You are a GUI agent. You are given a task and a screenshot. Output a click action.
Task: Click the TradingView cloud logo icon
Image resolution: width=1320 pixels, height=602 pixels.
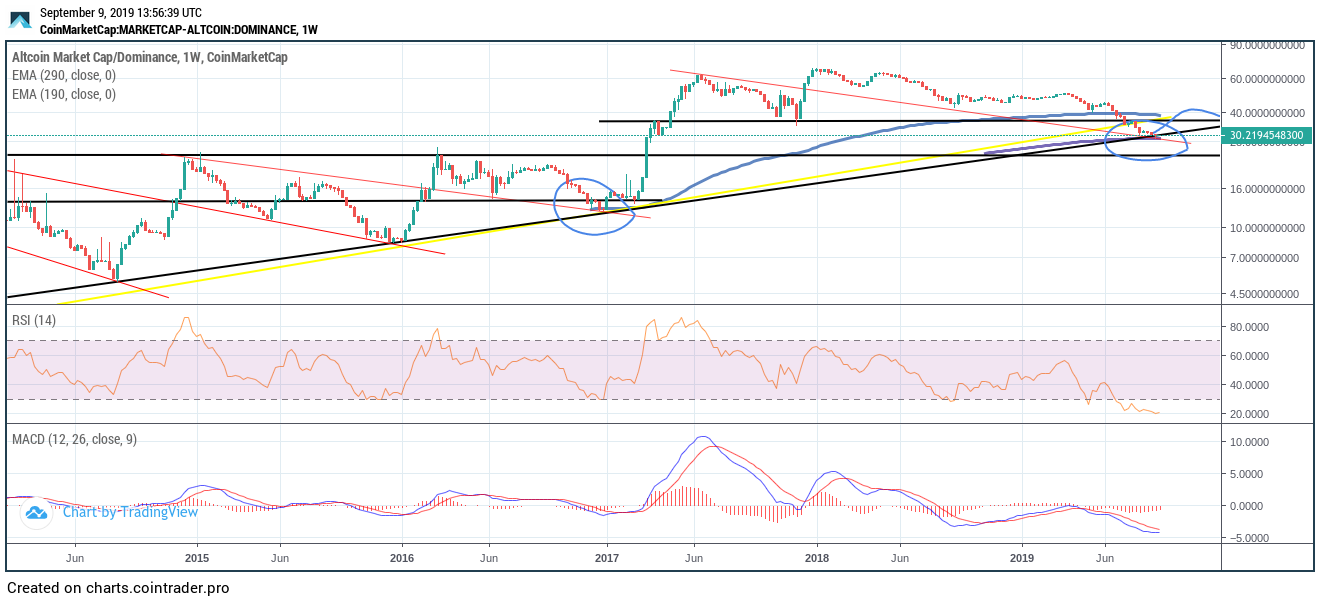point(36,513)
